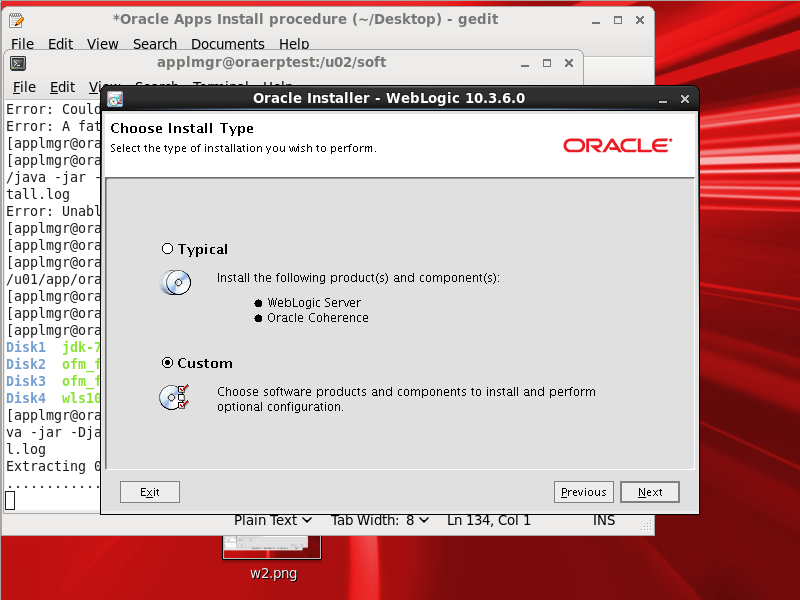Minimize the terminal window
Screen dimensions: 800x600
[525, 64]
